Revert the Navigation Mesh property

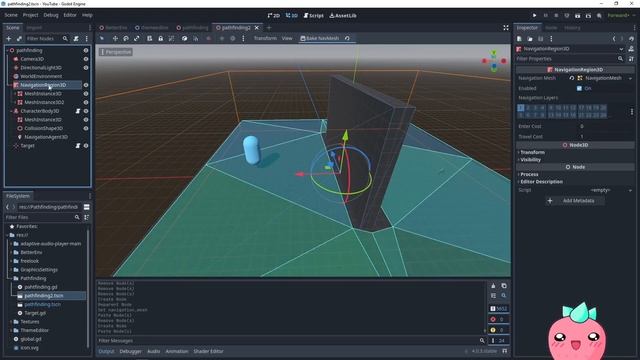coord(571,78)
